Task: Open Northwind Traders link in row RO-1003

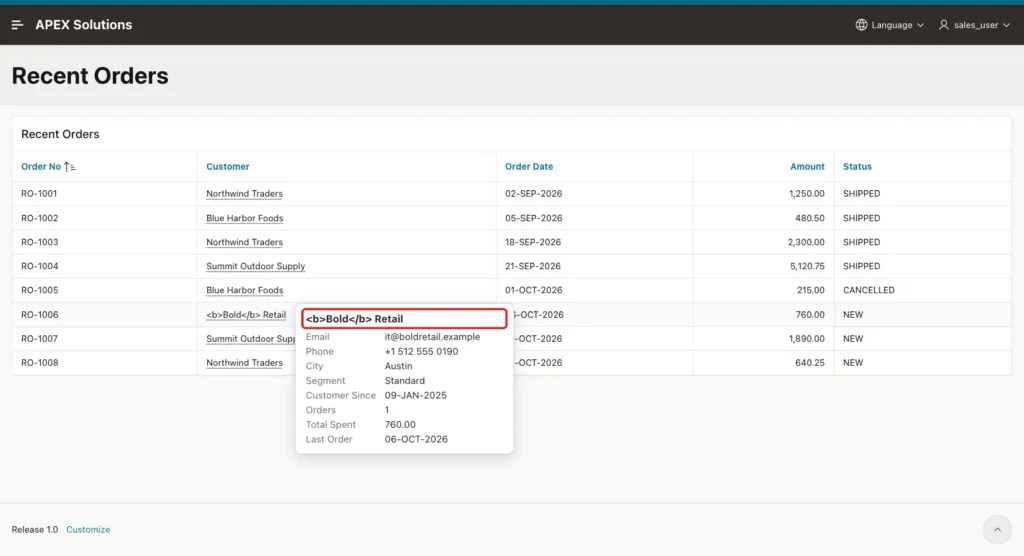Action: 244,242
